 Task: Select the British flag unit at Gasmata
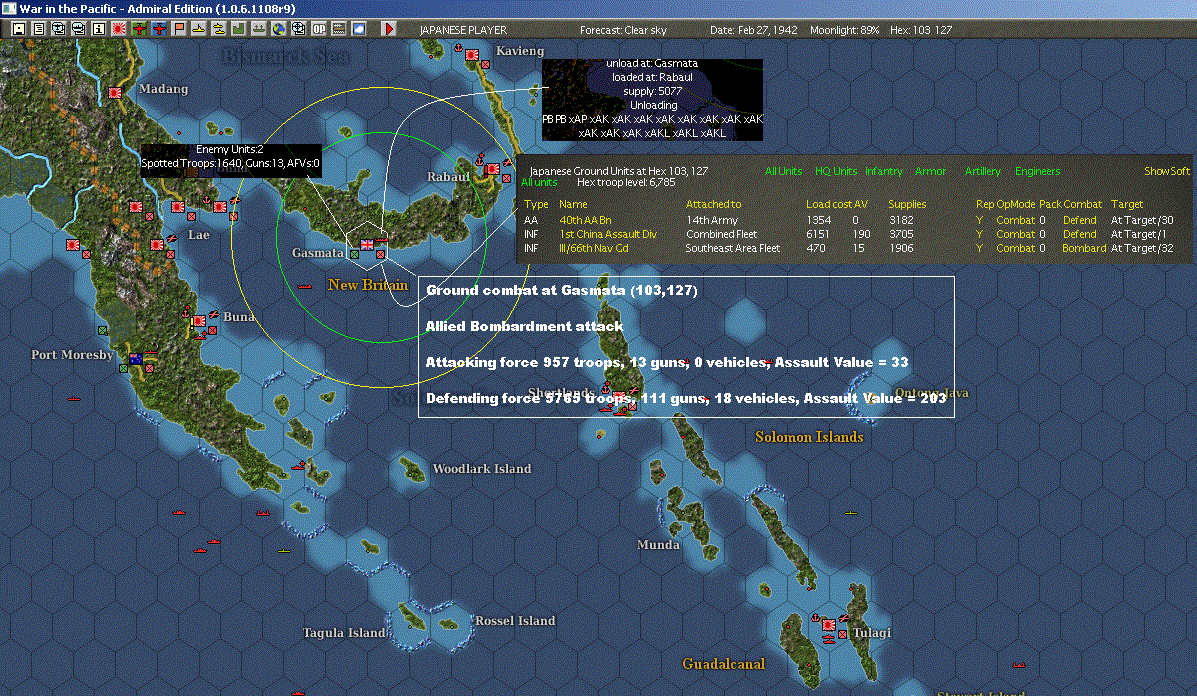(367, 244)
